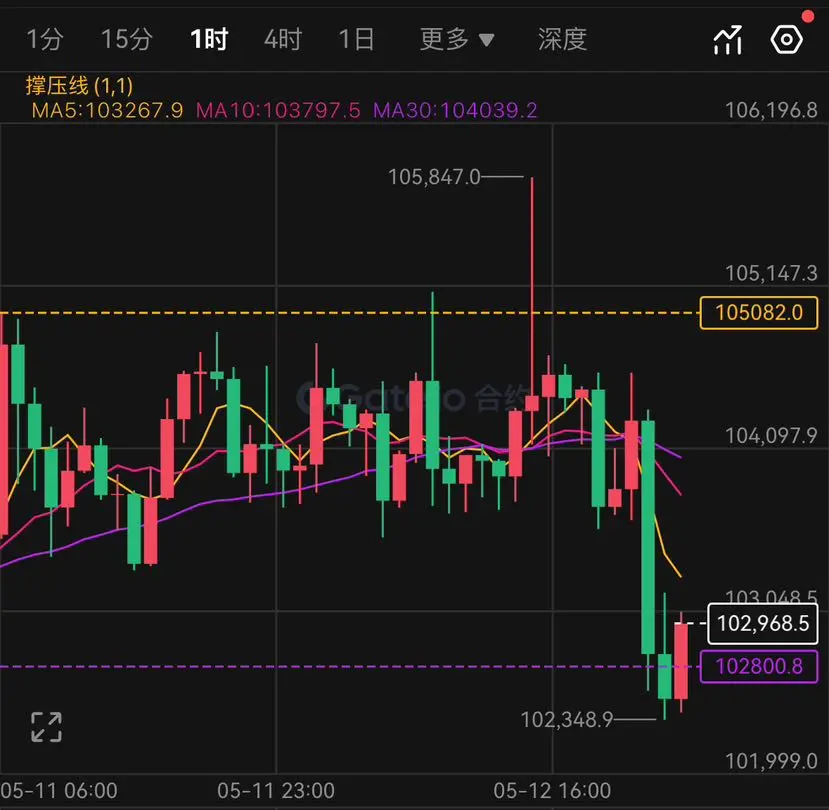Select the 102800.8 support line label
The width and height of the screenshot is (829, 810).
click(759, 666)
